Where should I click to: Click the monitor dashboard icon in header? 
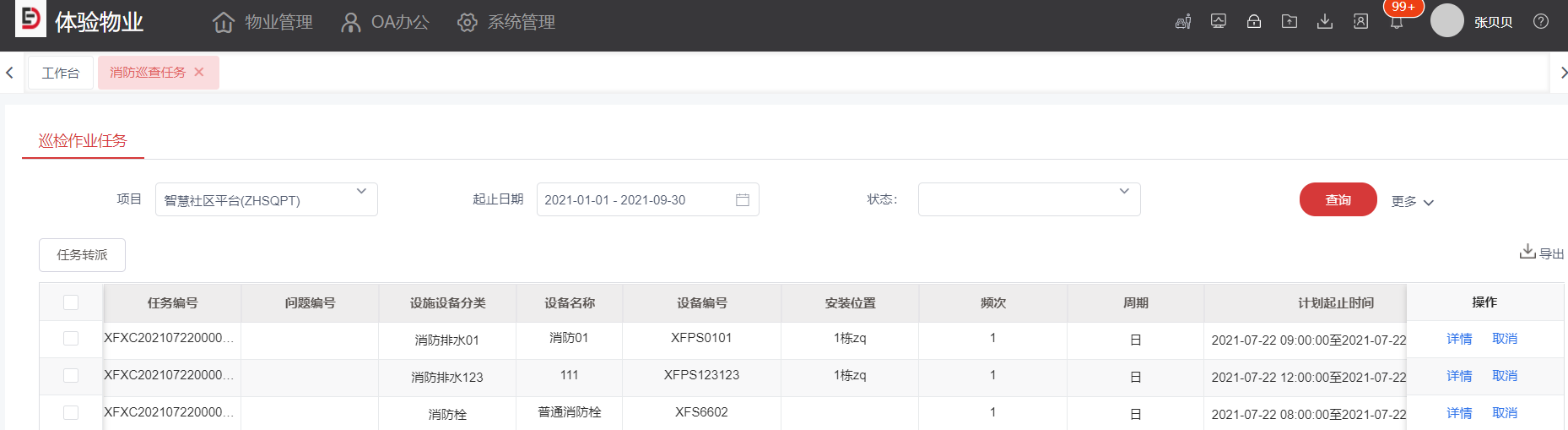1218,22
